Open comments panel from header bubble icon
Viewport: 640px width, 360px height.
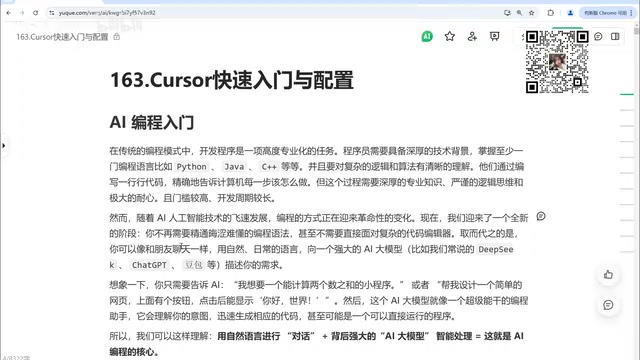[x=598, y=36]
